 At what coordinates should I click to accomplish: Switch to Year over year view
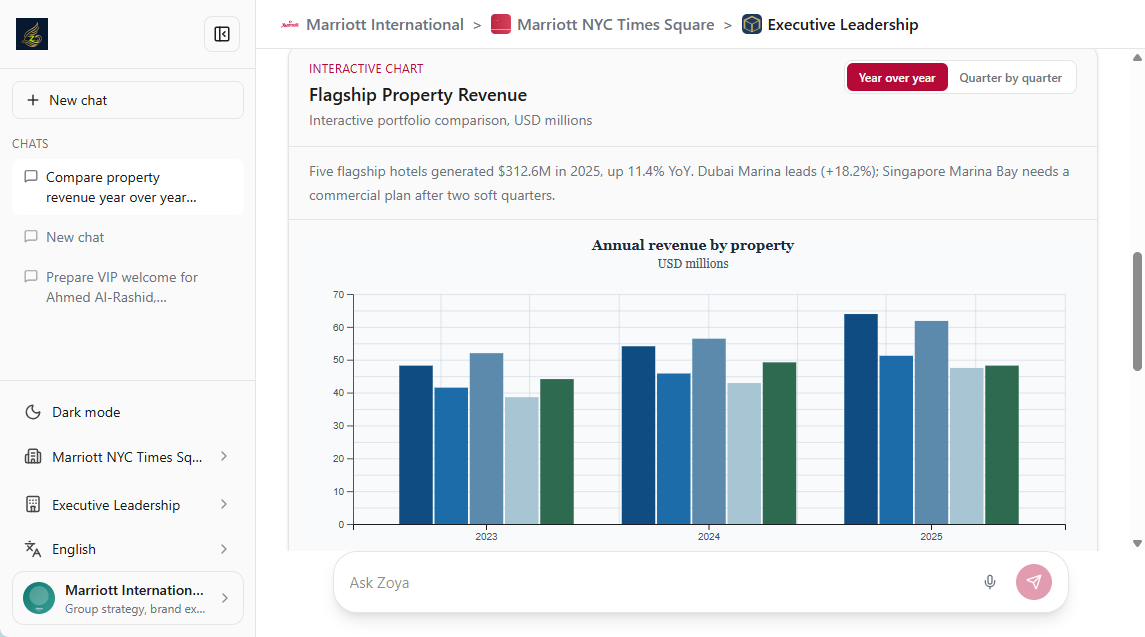click(x=897, y=77)
